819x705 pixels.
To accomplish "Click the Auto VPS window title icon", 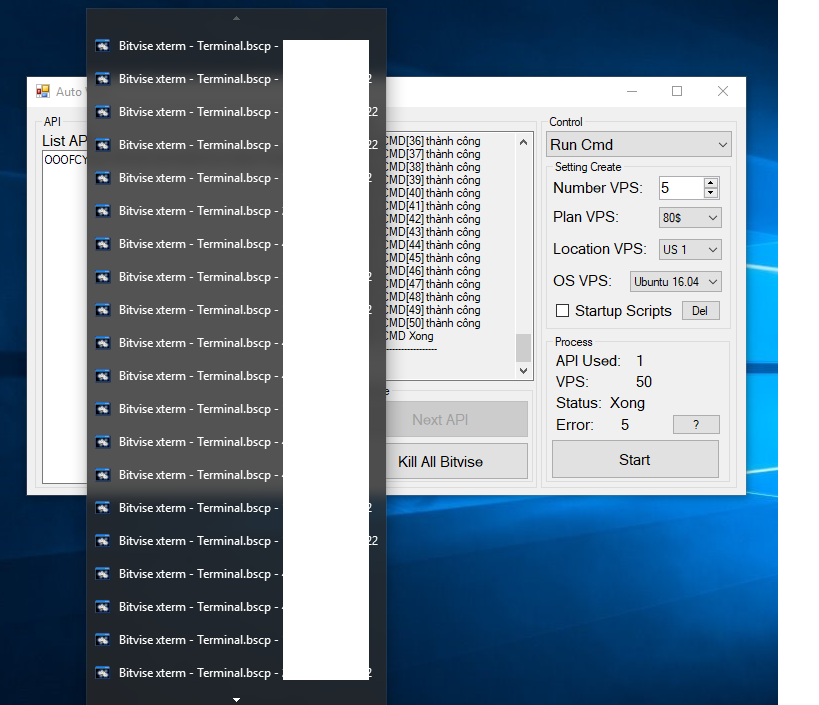I will click(43, 91).
